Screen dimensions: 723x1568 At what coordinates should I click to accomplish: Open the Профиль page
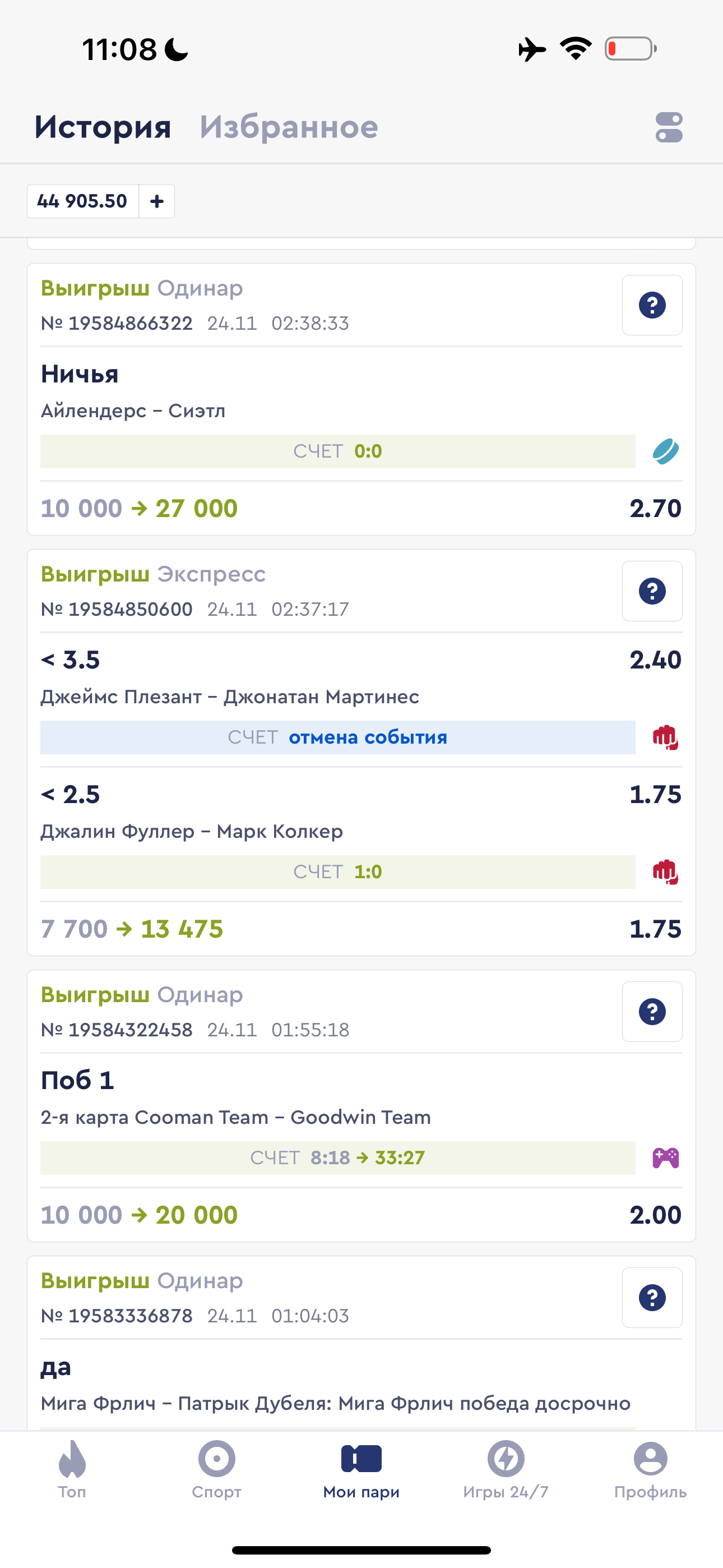click(650, 1469)
